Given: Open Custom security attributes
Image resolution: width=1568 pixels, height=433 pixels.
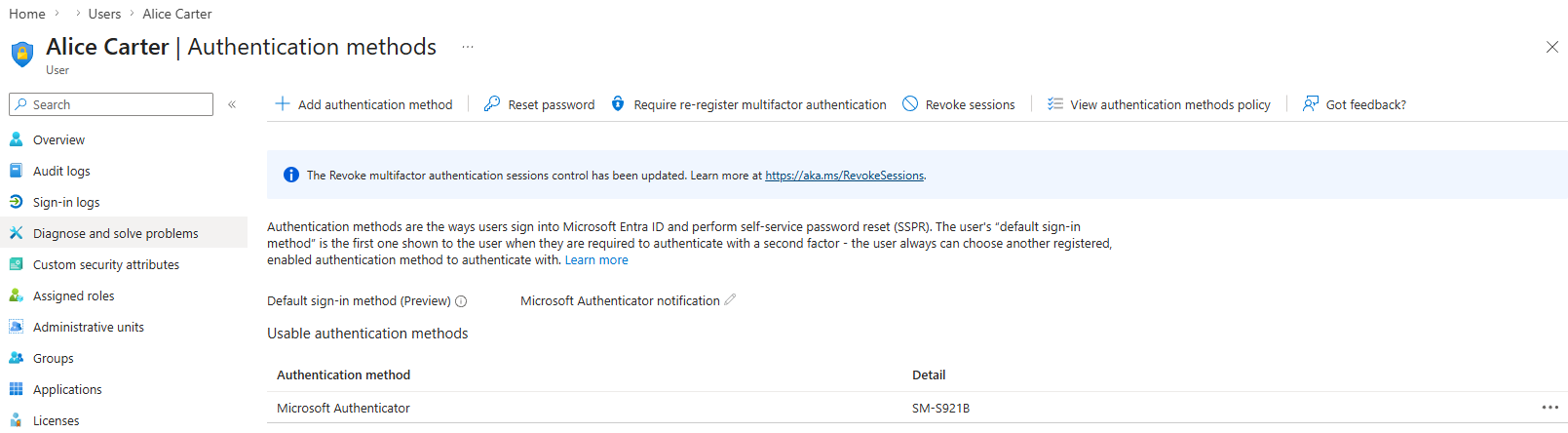Looking at the screenshot, I should (124, 264).
